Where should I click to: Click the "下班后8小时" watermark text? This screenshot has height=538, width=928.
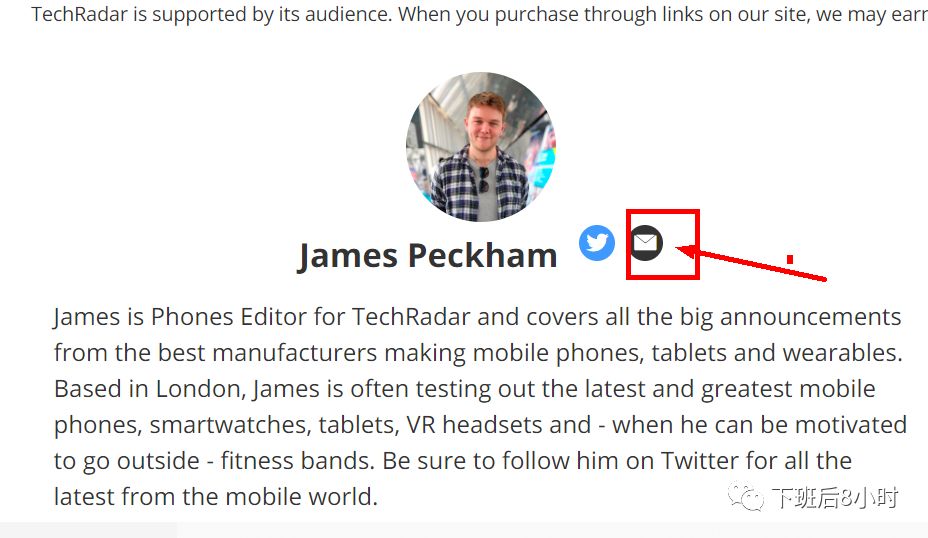click(834, 496)
